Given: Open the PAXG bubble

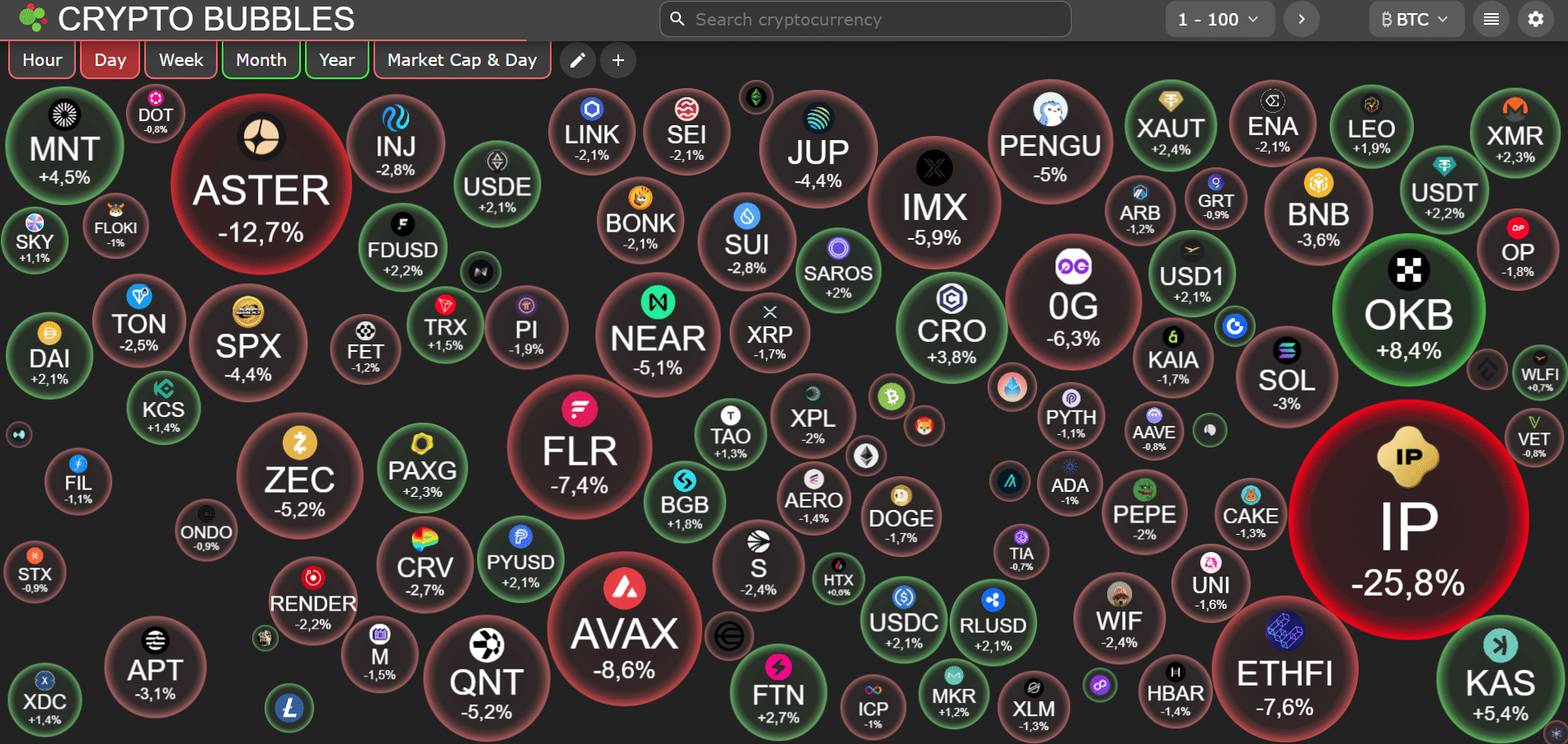Looking at the screenshot, I should click(422, 468).
